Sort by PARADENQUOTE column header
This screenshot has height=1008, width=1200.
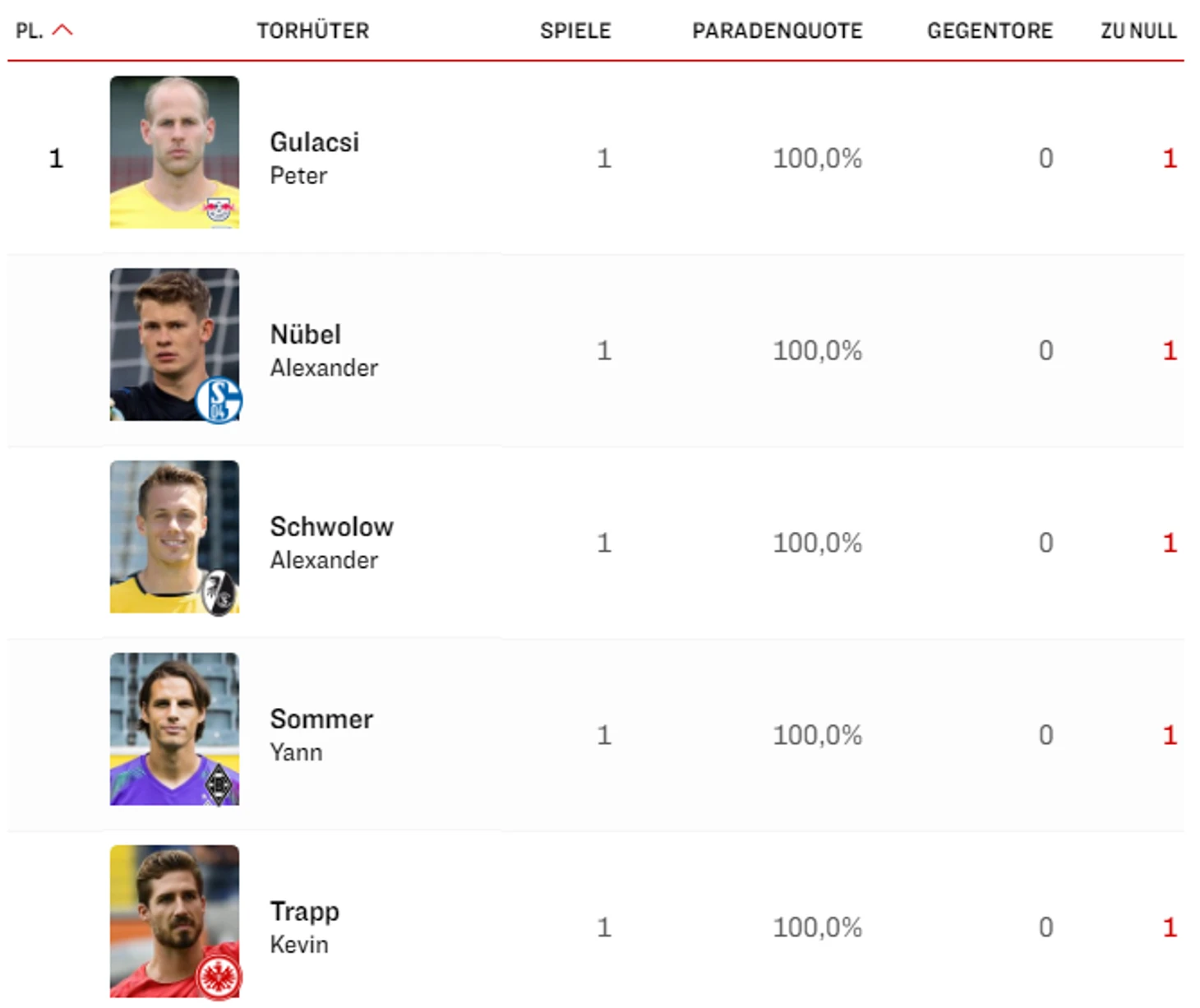point(778,31)
